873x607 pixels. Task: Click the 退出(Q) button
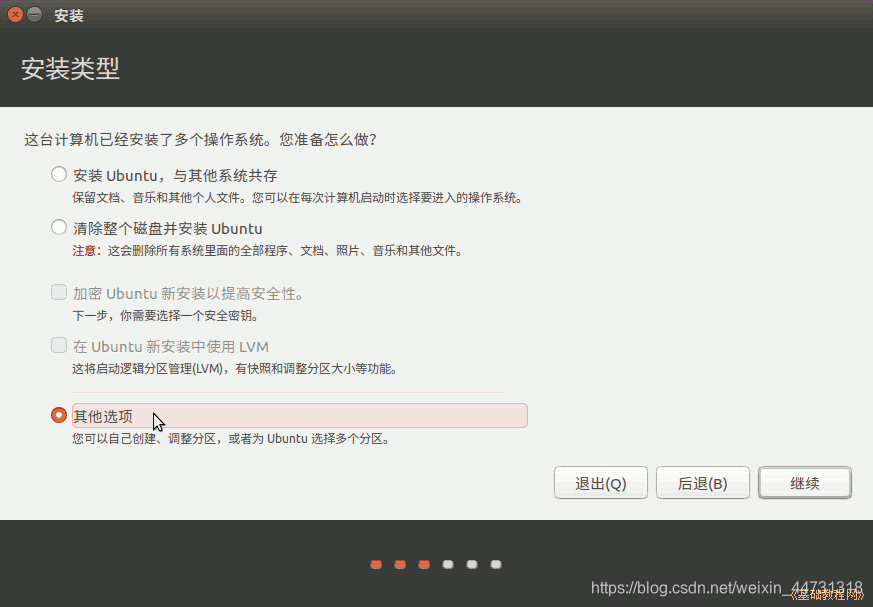pos(601,483)
